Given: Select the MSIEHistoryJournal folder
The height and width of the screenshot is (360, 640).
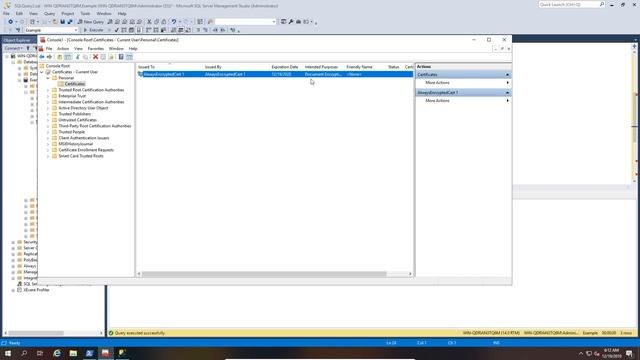Looking at the screenshot, I should click(x=76, y=144).
